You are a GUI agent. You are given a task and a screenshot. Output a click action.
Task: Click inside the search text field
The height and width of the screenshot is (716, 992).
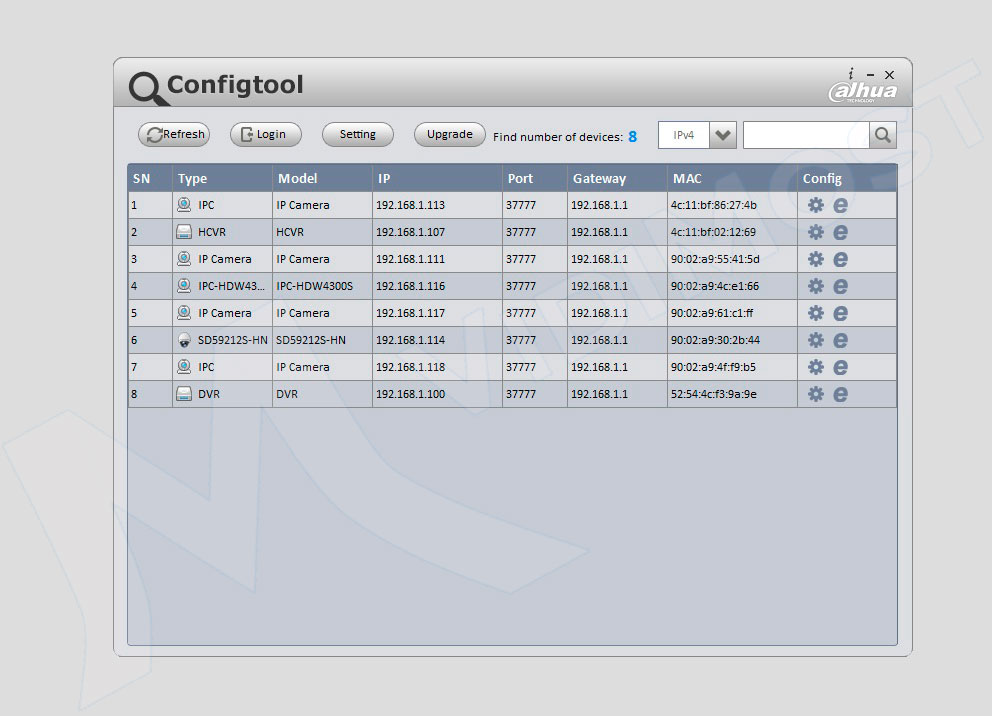click(x=805, y=135)
